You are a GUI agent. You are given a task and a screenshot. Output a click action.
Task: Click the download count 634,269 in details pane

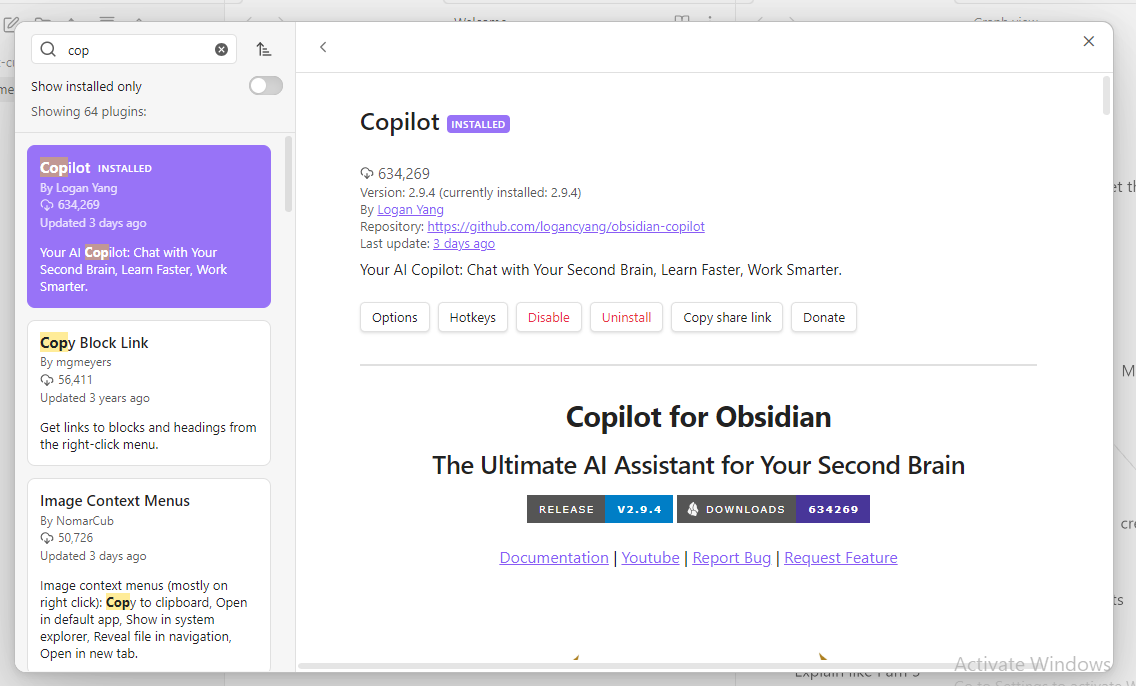coord(404,174)
